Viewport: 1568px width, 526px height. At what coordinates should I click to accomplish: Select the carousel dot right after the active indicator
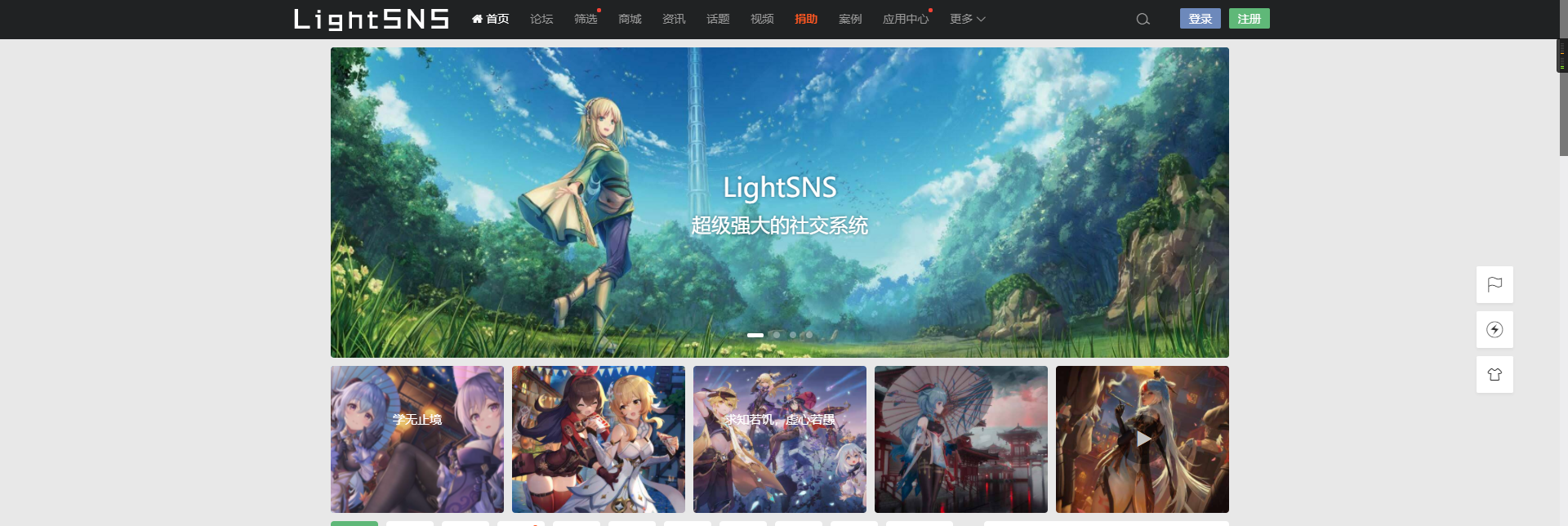click(x=776, y=335)
